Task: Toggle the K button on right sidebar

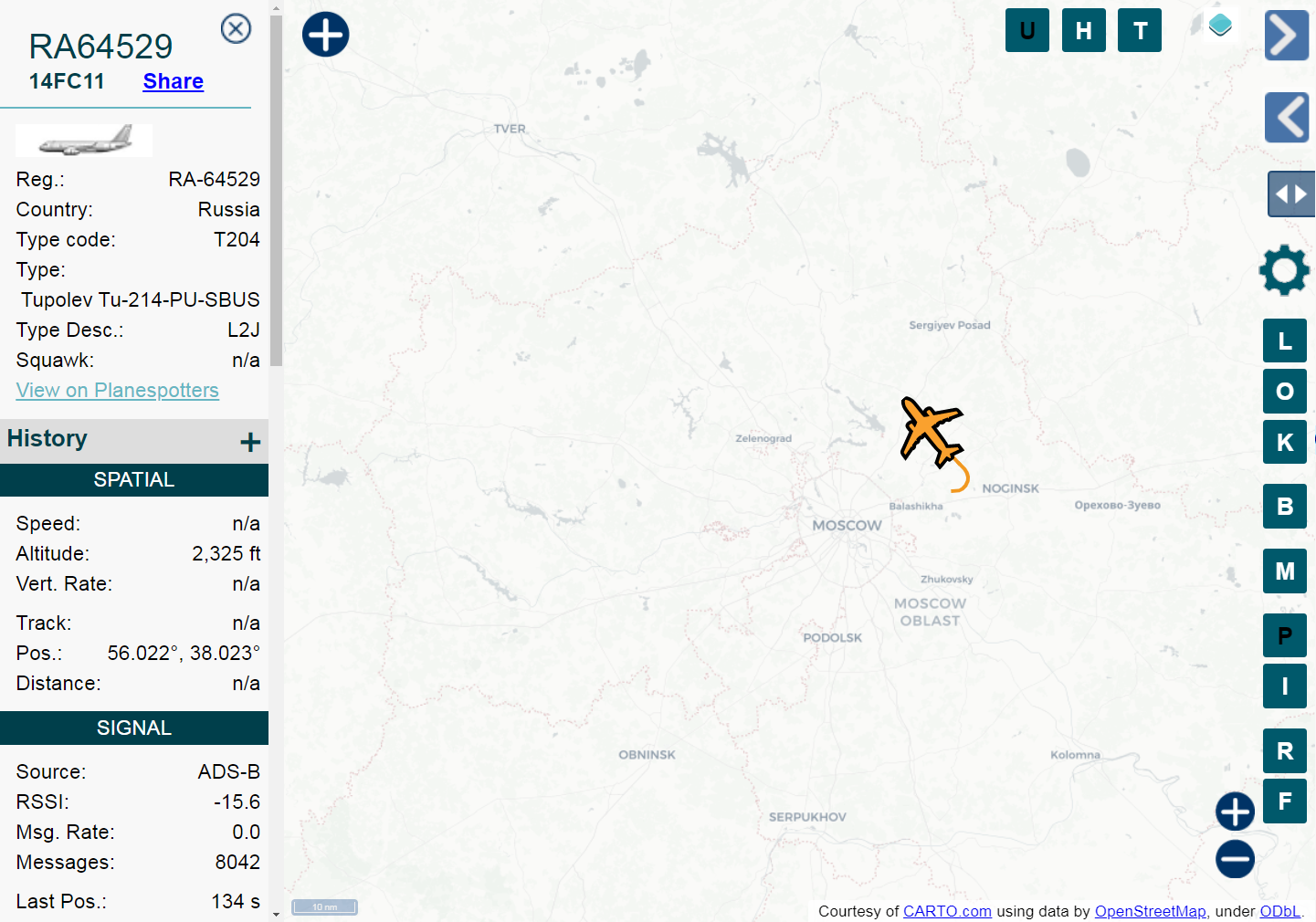Action: point(1285,442)
